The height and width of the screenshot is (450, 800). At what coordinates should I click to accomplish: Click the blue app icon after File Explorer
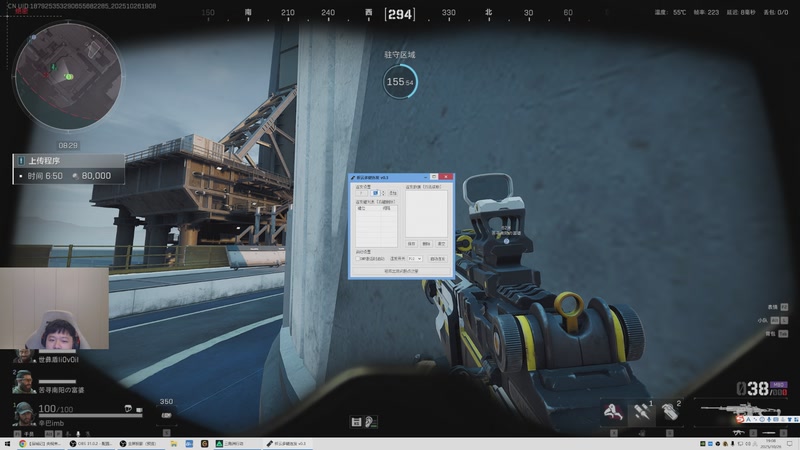click(189, 444)
